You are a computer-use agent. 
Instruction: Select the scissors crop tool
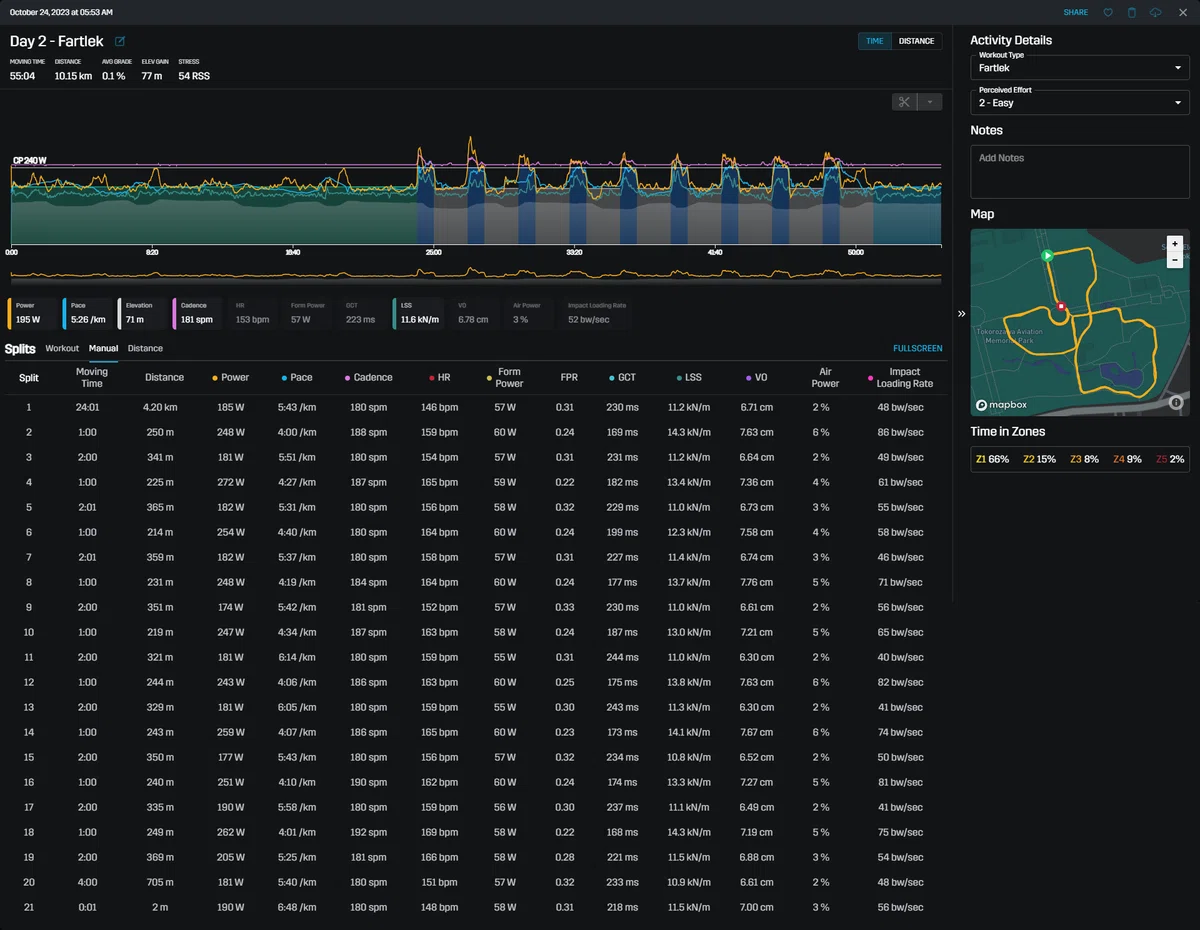pyautogui.click(x=904, y=102)
